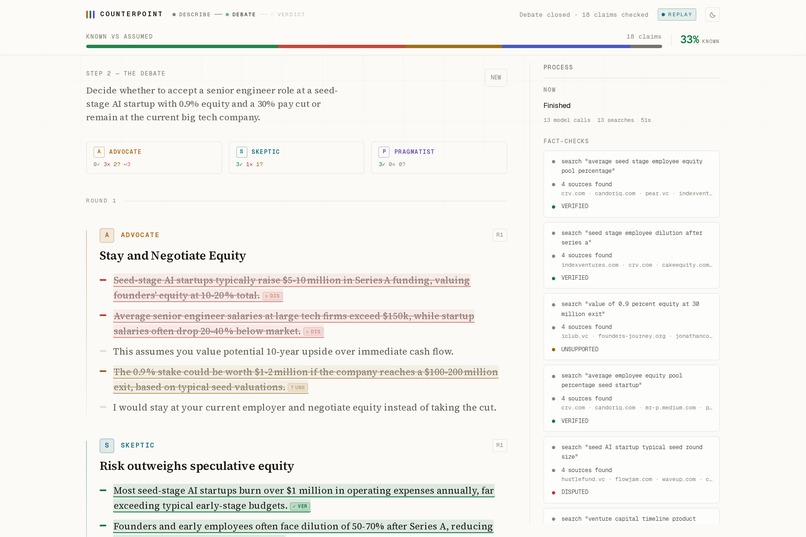Click 'Debate closed · 18 claims checked' status
Image resolution: width=806 pixels, height=537 pixels.
(583, 15)
